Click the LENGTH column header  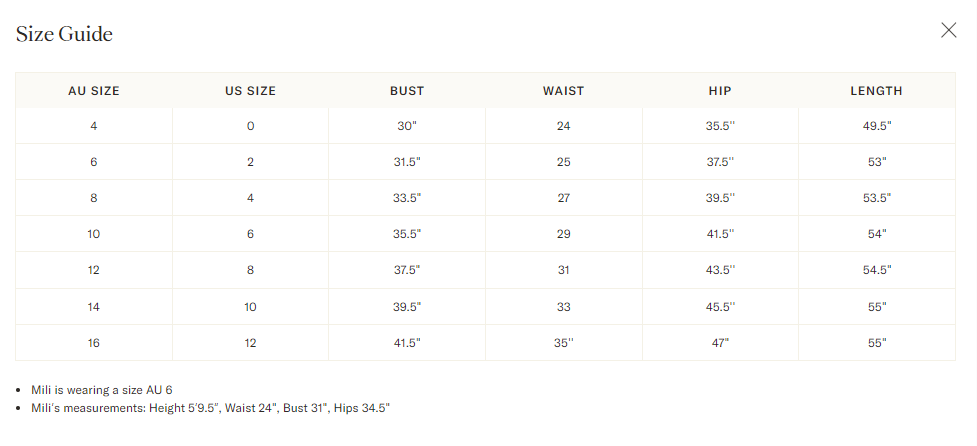tap(876, 91)
